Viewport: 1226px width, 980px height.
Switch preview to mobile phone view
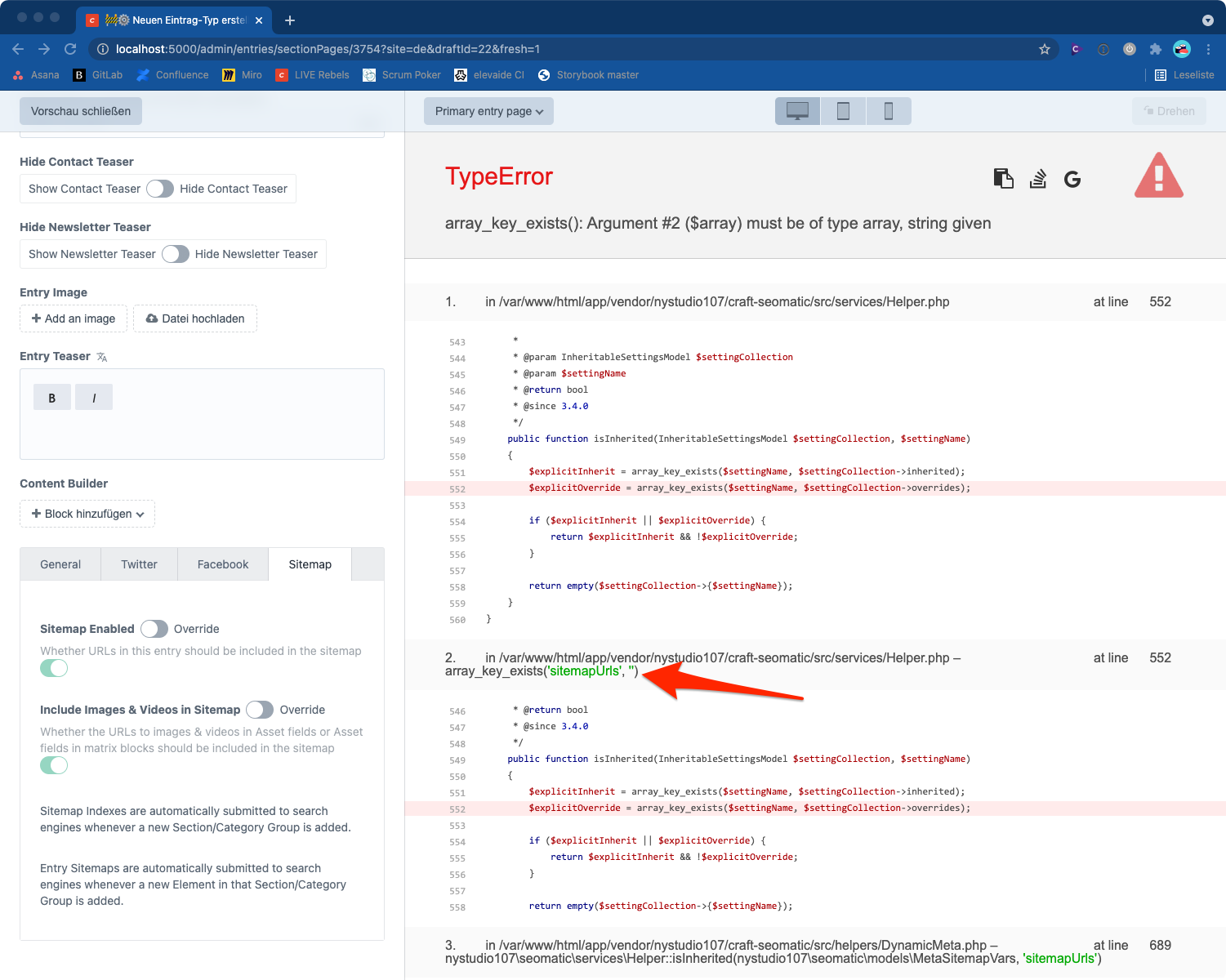click(x=889, y=110)
